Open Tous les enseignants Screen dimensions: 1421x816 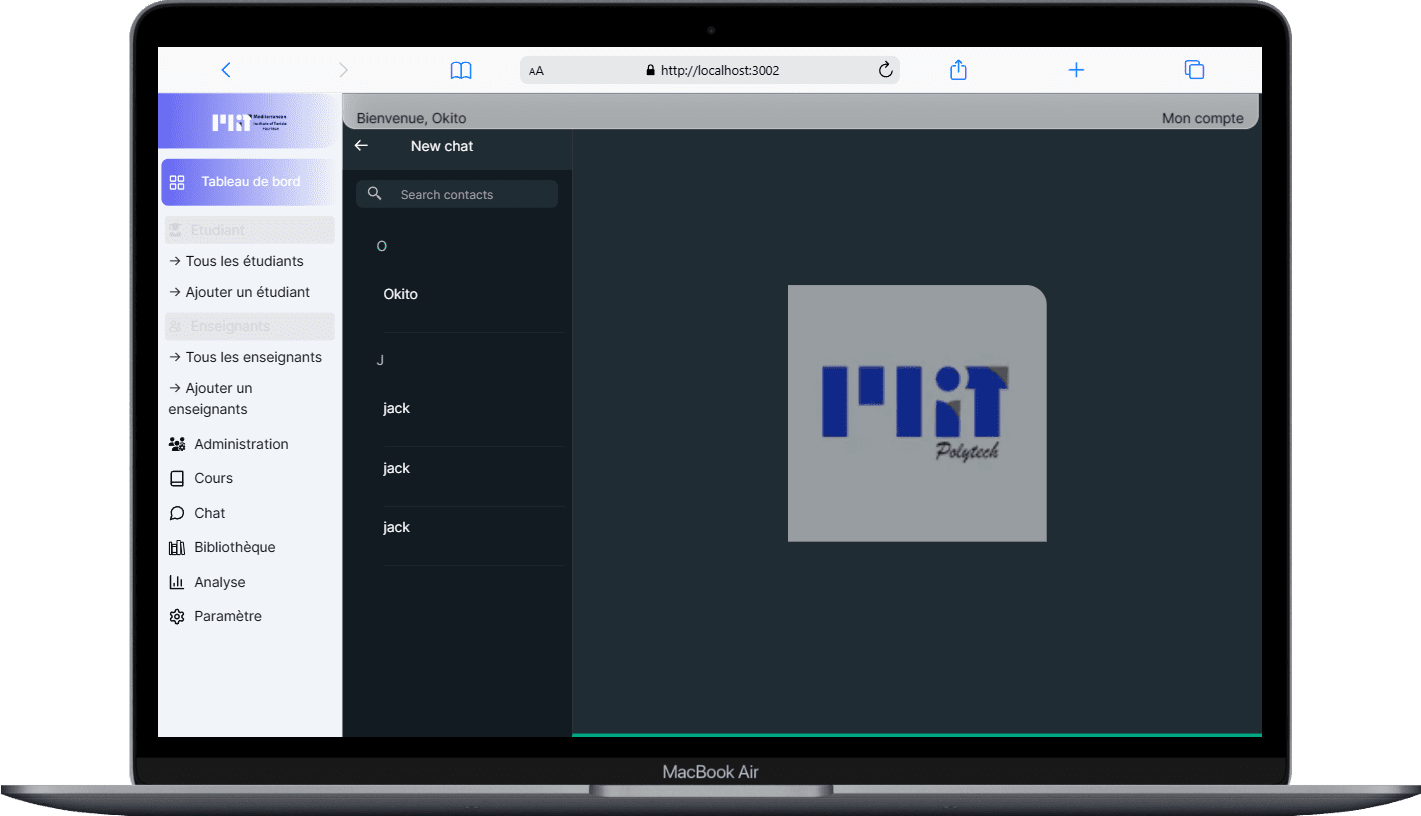click(x=246, y=357)
